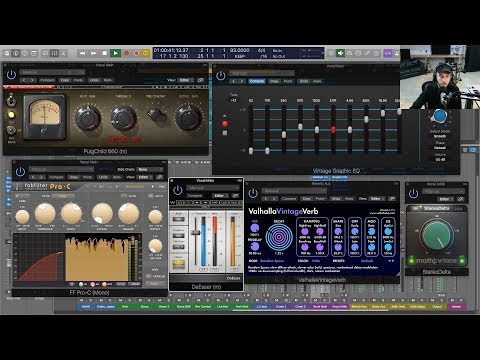480x360 pixels.
Task: Click the red 2k band slider in Graphic EQ
Action: (333, 130)
